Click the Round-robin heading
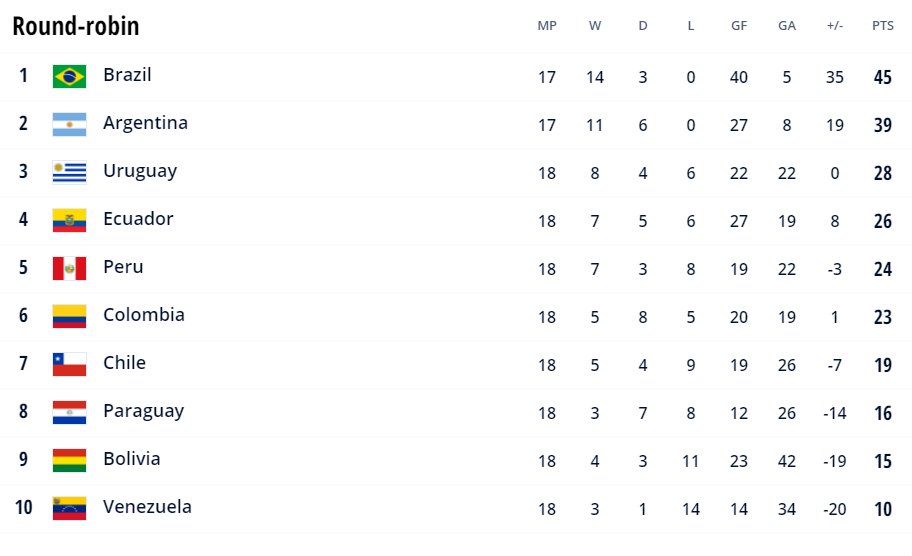 pos(76,26)
